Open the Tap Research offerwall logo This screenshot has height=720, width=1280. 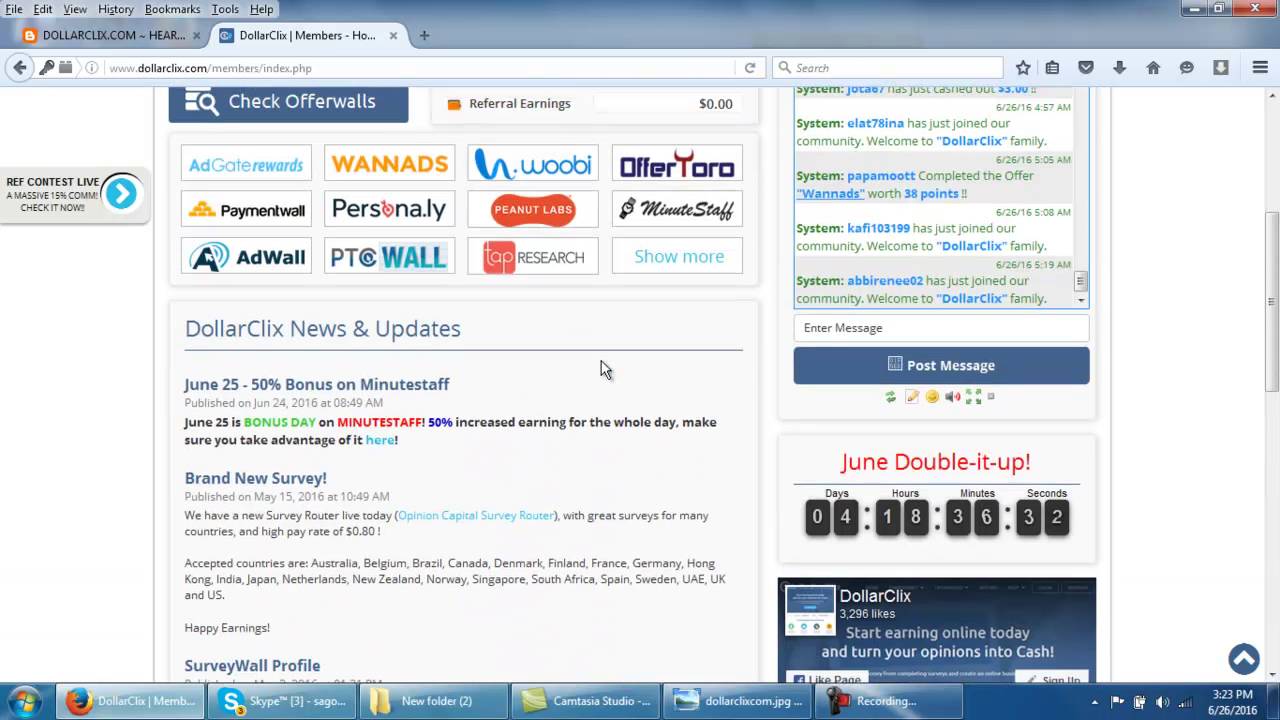[x=533, y=256]
